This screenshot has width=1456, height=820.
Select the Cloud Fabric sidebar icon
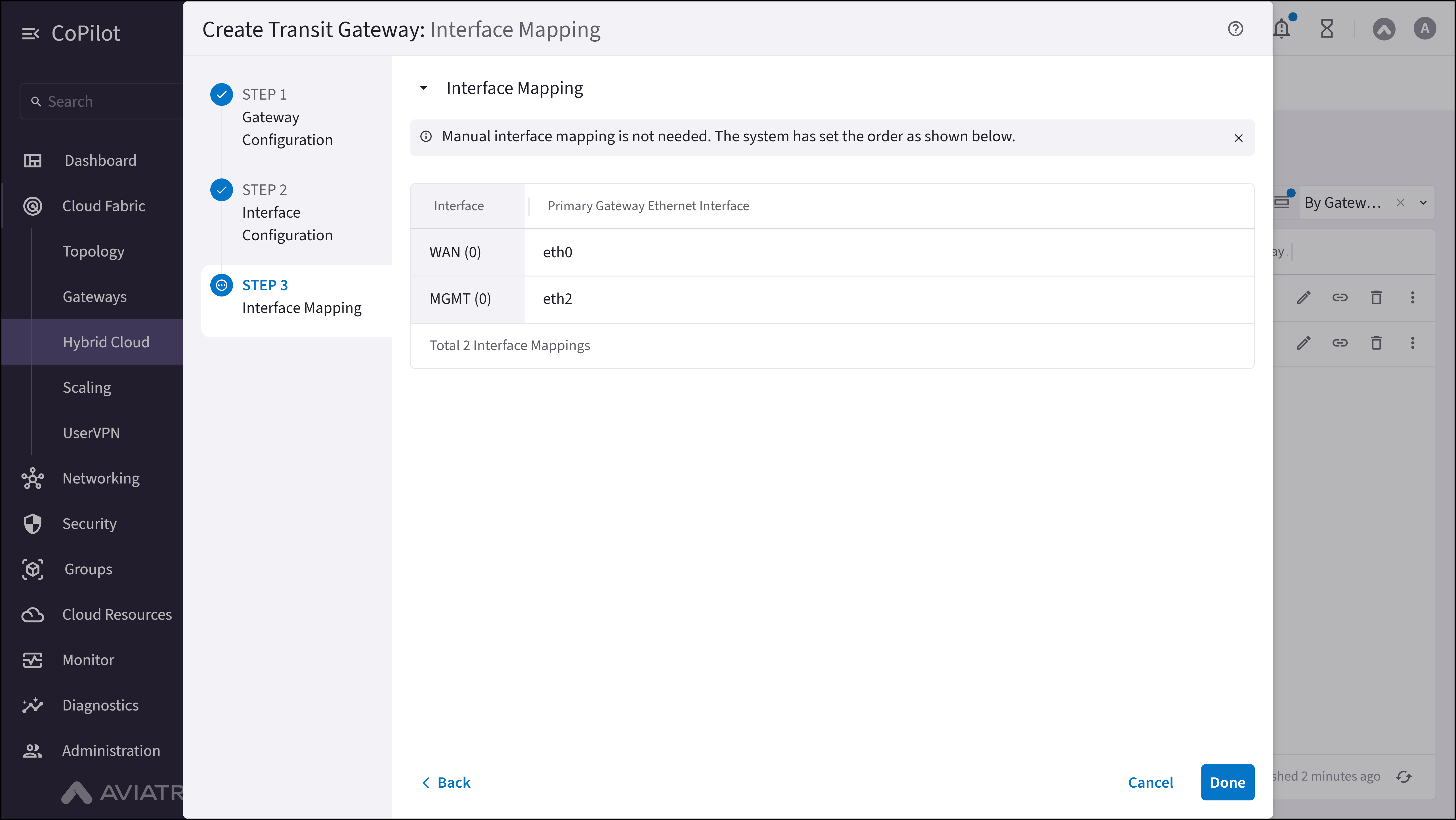(32, 206)
